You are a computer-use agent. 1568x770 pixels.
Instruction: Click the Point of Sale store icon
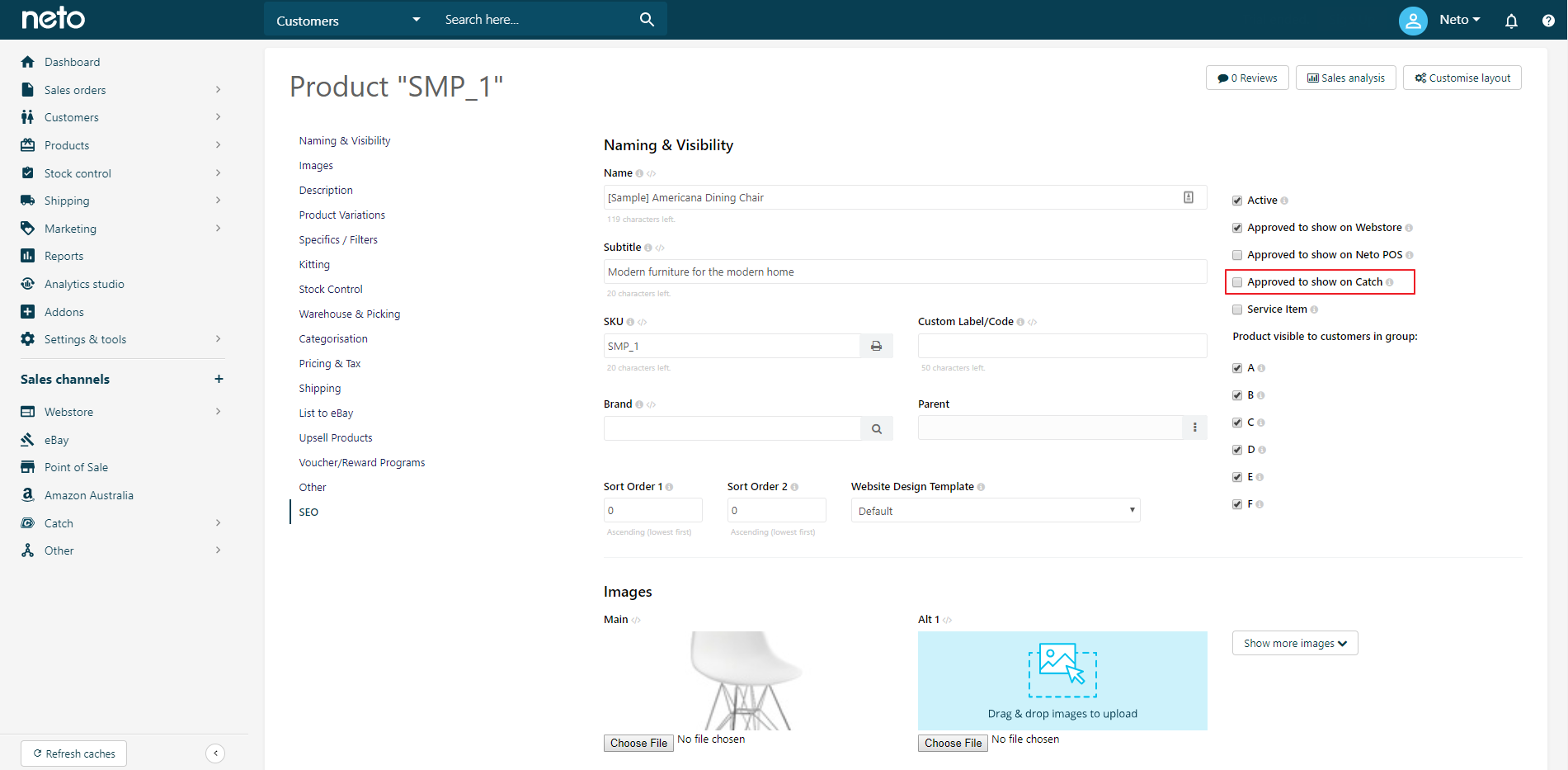[x=28, y=467]
